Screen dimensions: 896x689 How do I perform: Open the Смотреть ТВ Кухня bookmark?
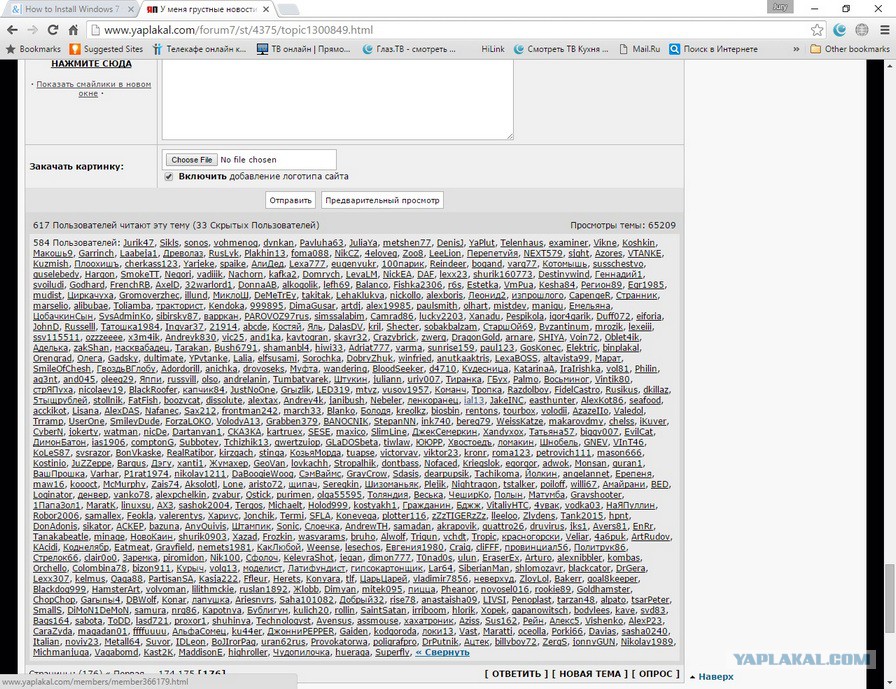tap(561, 49)
